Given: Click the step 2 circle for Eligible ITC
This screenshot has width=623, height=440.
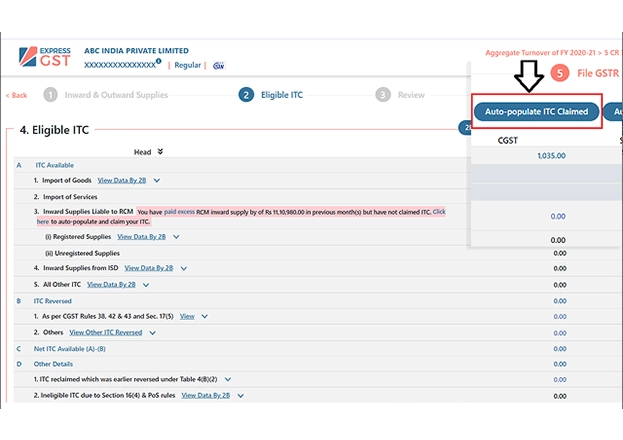Looking at the screenshot, I should pyautogui.click(x=246, y=95).
